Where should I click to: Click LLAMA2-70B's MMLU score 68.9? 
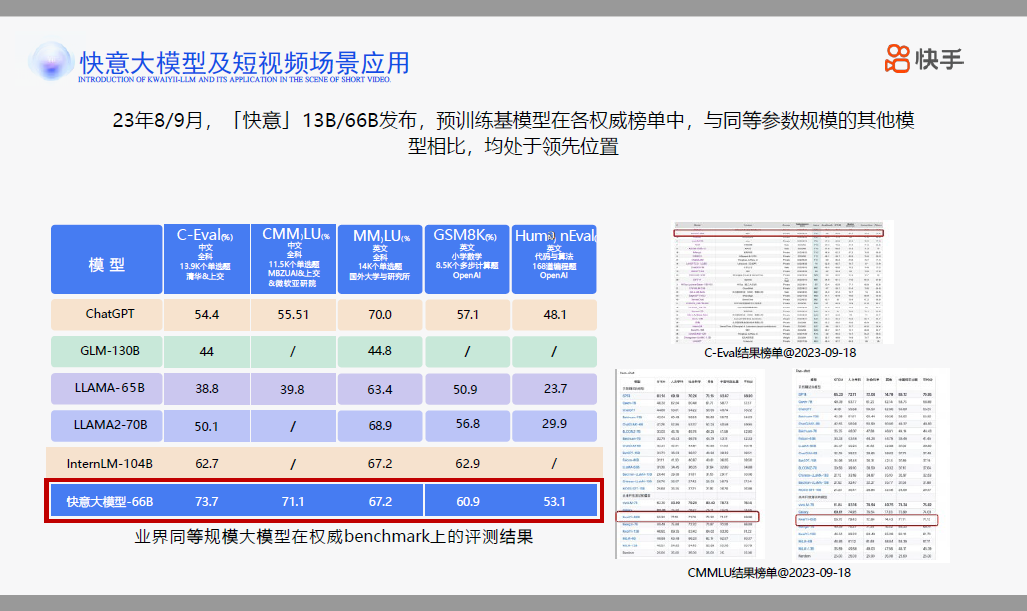[380, 426]
